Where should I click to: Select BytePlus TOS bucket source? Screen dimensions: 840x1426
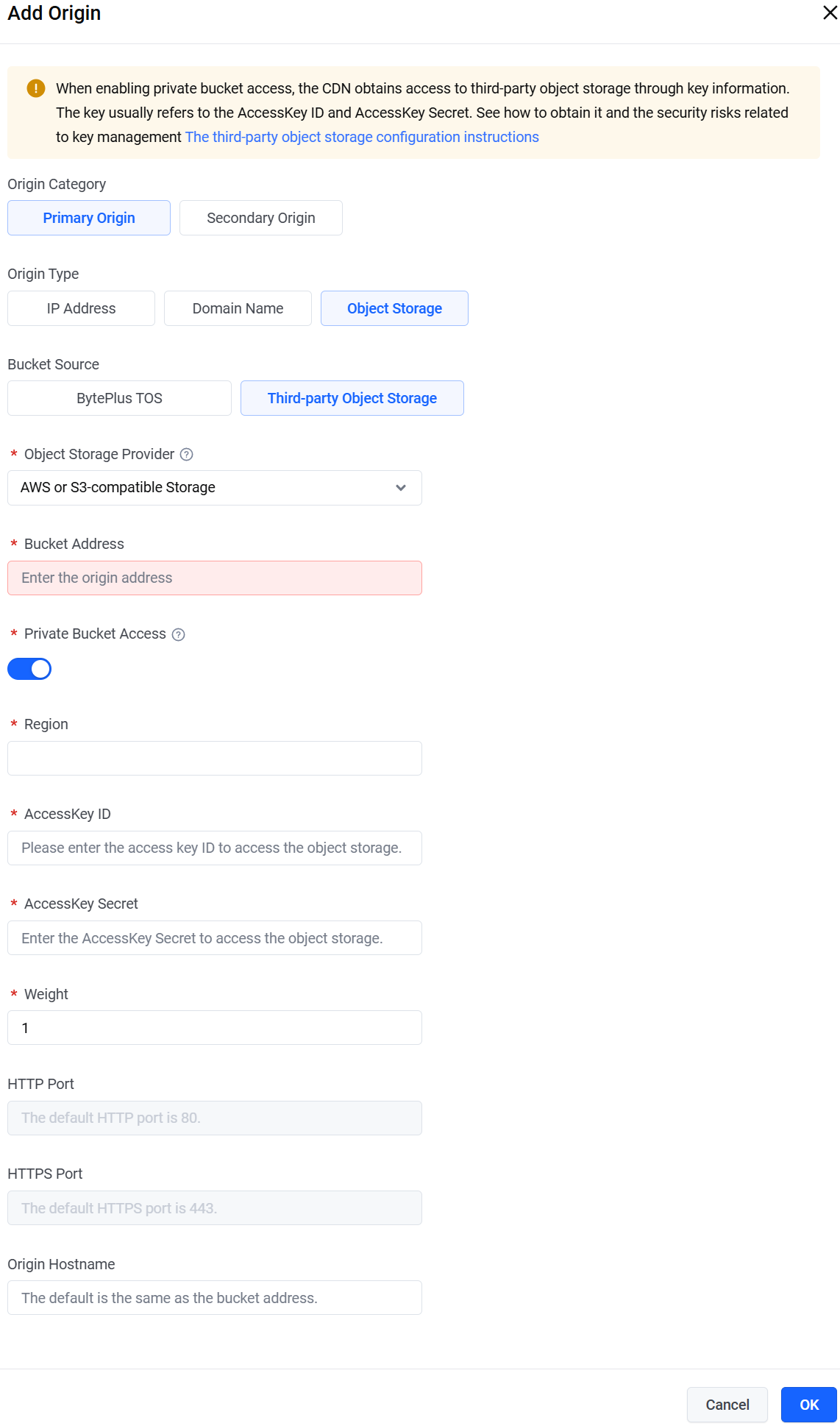click(x=119, y=398)
